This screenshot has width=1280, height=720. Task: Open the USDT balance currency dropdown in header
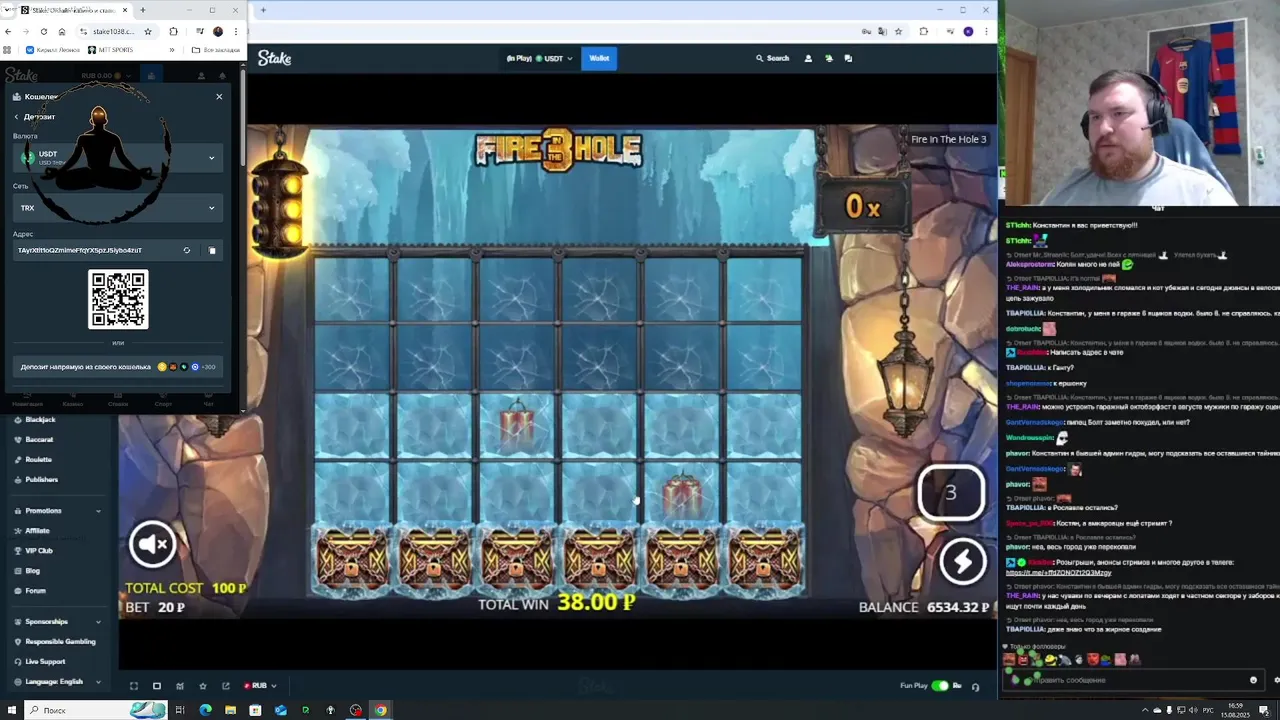tap(539, 58)
